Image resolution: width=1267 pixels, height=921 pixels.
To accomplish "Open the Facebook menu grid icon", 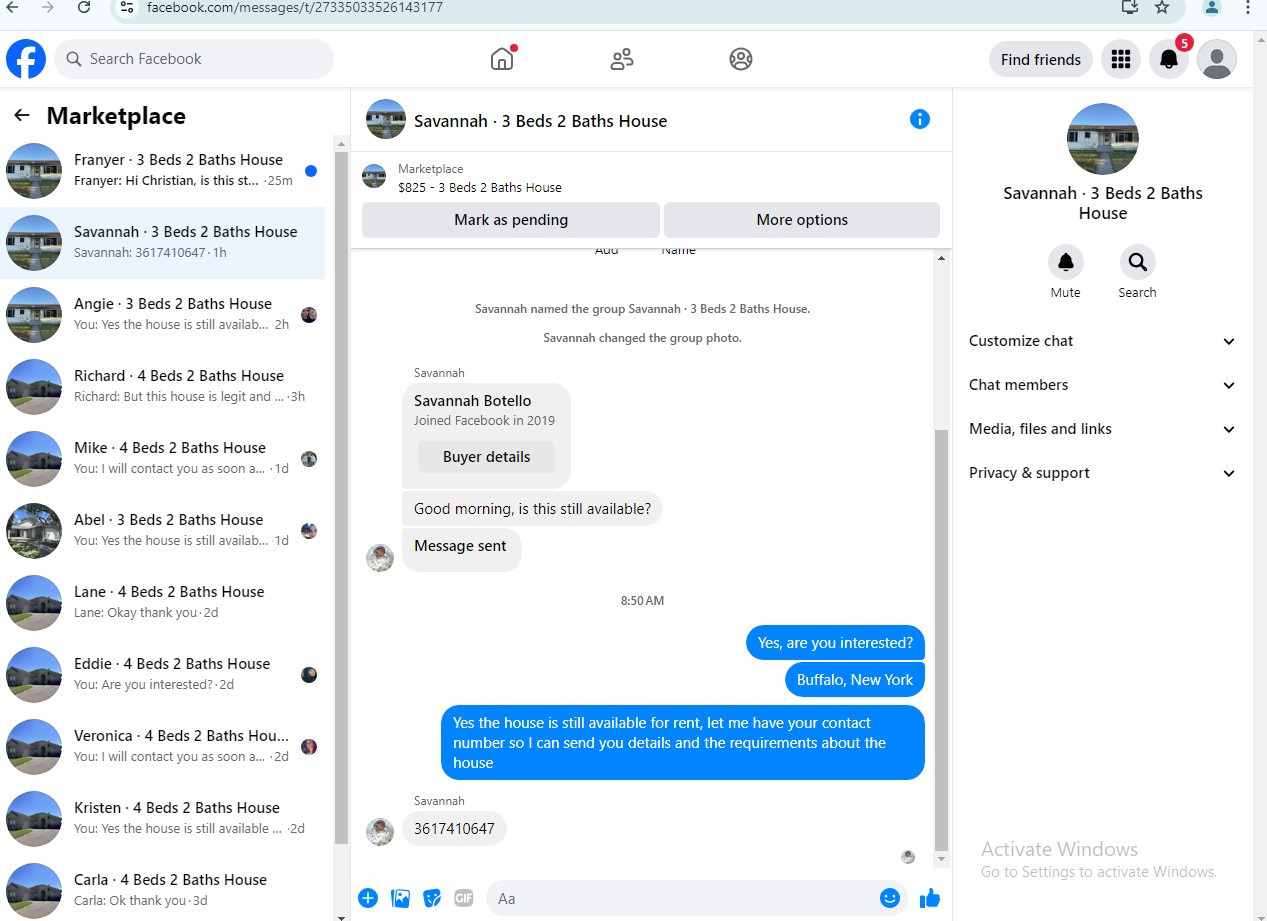I will [1121, 59].
